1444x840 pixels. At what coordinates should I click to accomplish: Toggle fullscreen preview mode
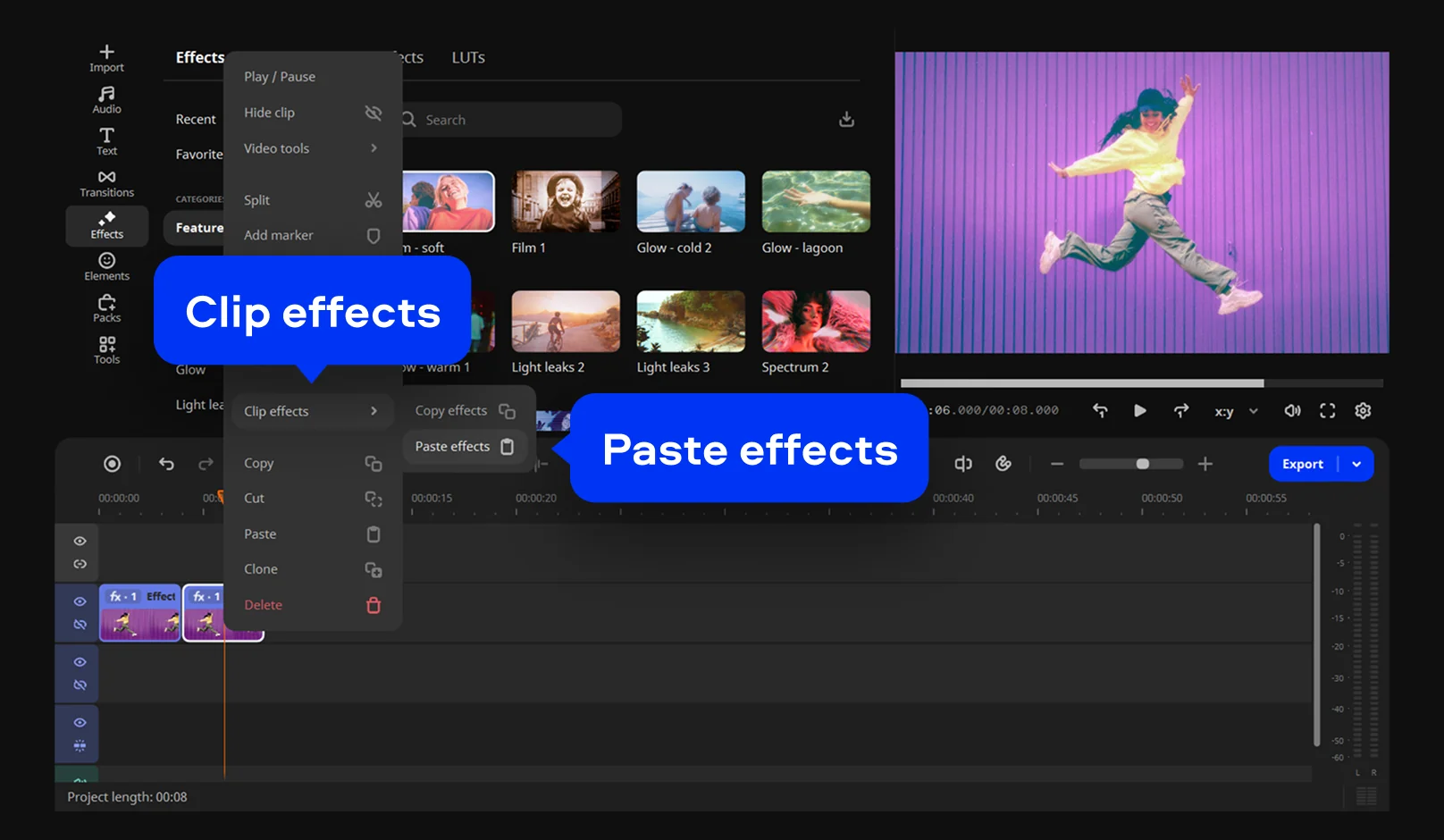coord(1328,411)
